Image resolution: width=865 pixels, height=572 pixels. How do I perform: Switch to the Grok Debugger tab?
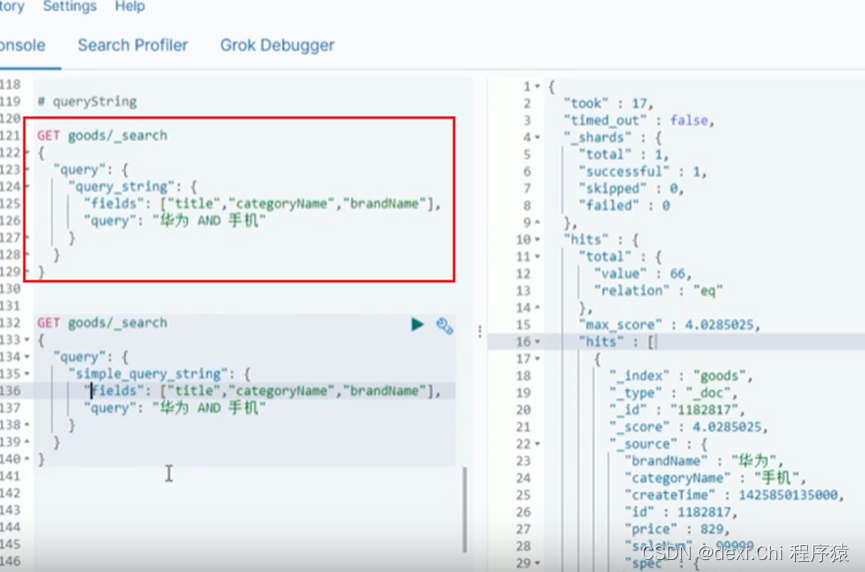tap(277, 45)
